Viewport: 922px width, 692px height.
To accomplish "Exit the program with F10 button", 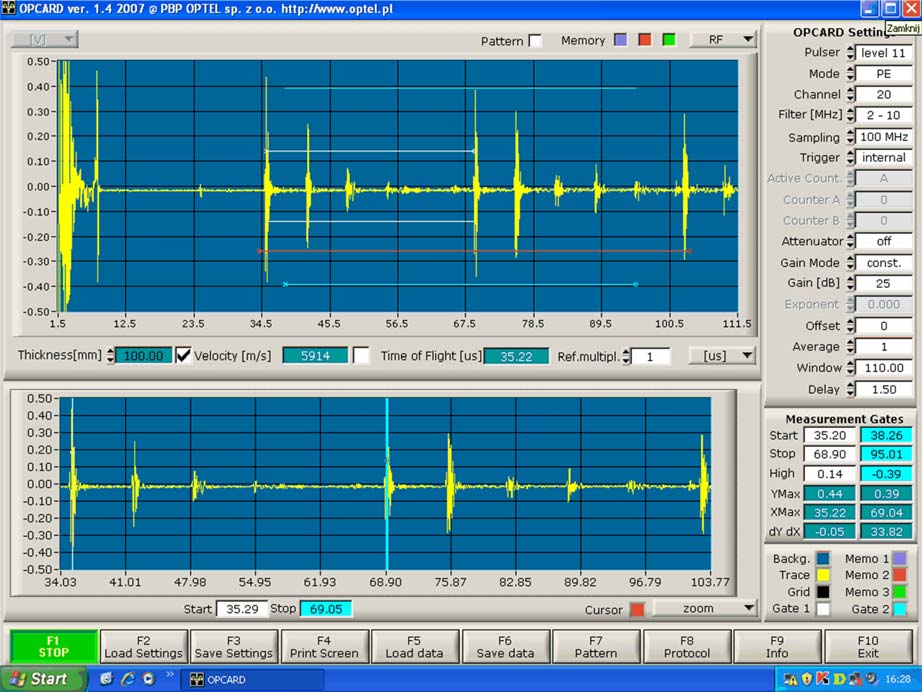I will tap(868, 646).
